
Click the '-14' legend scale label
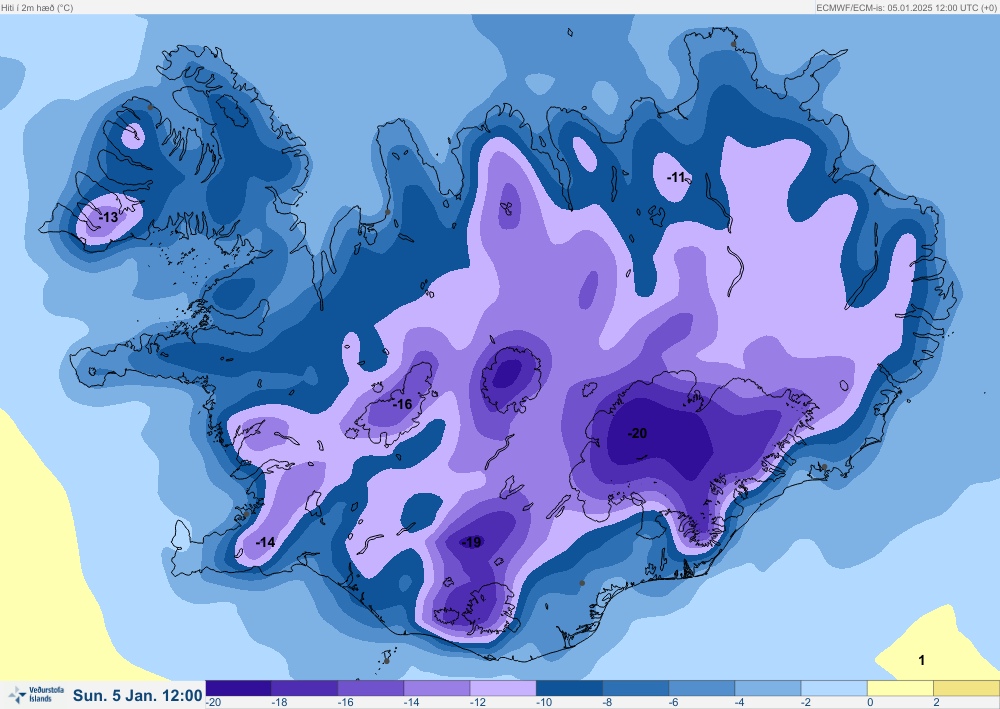pos(412,702)
